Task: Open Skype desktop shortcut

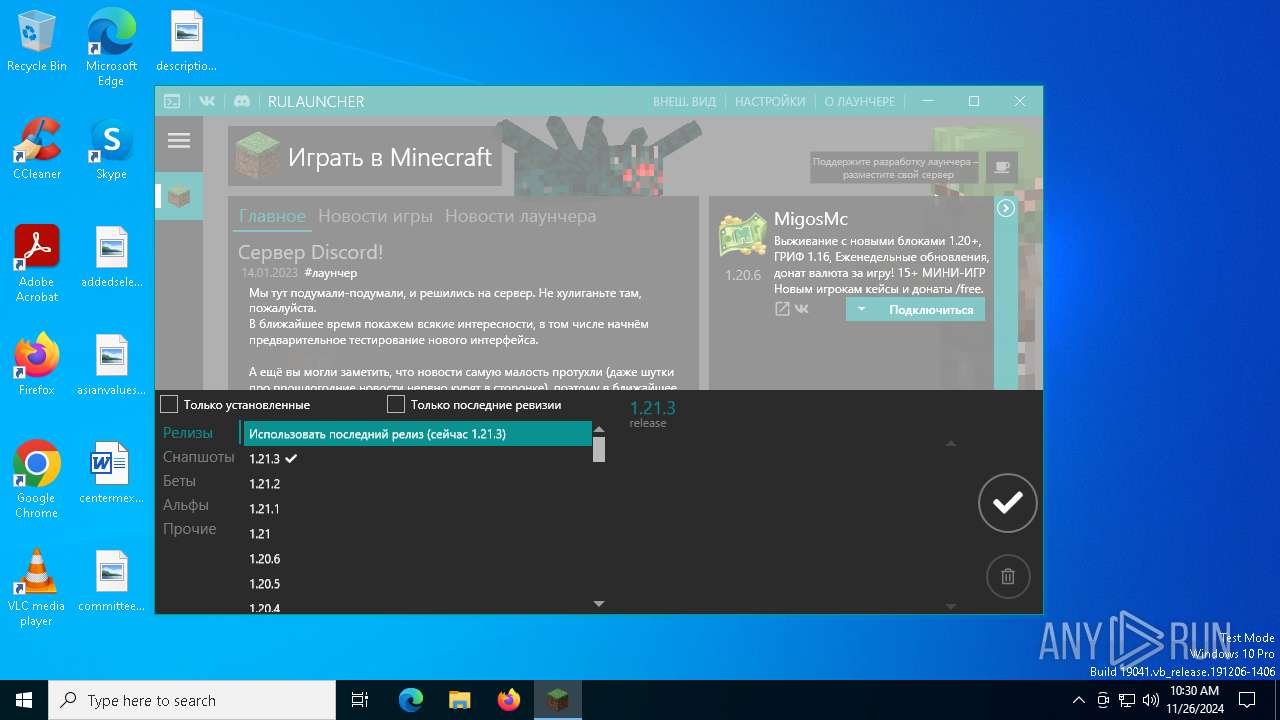Action: 111,149
